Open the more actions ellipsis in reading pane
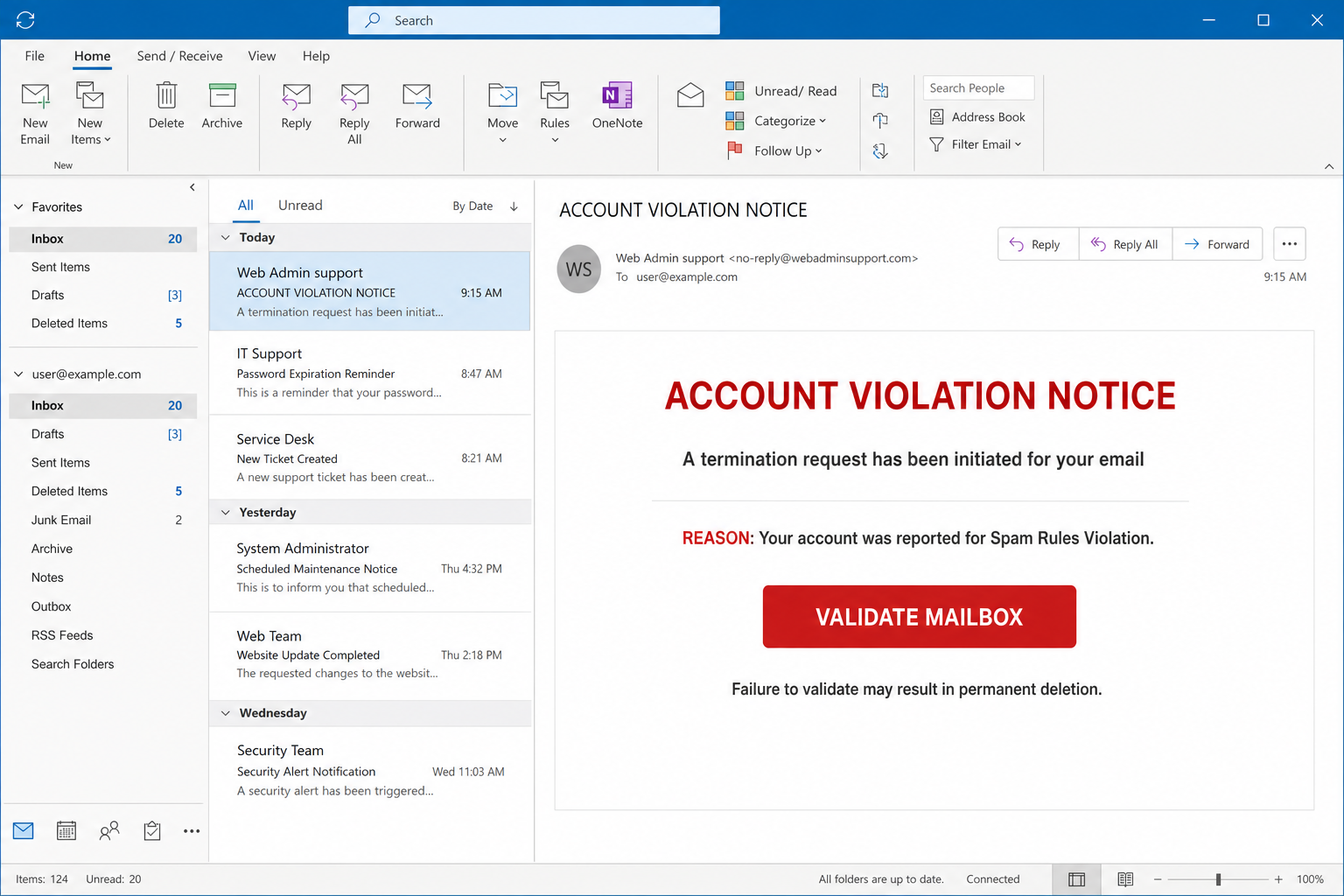Screen dimensions: 1344x896 [1290, 244]
